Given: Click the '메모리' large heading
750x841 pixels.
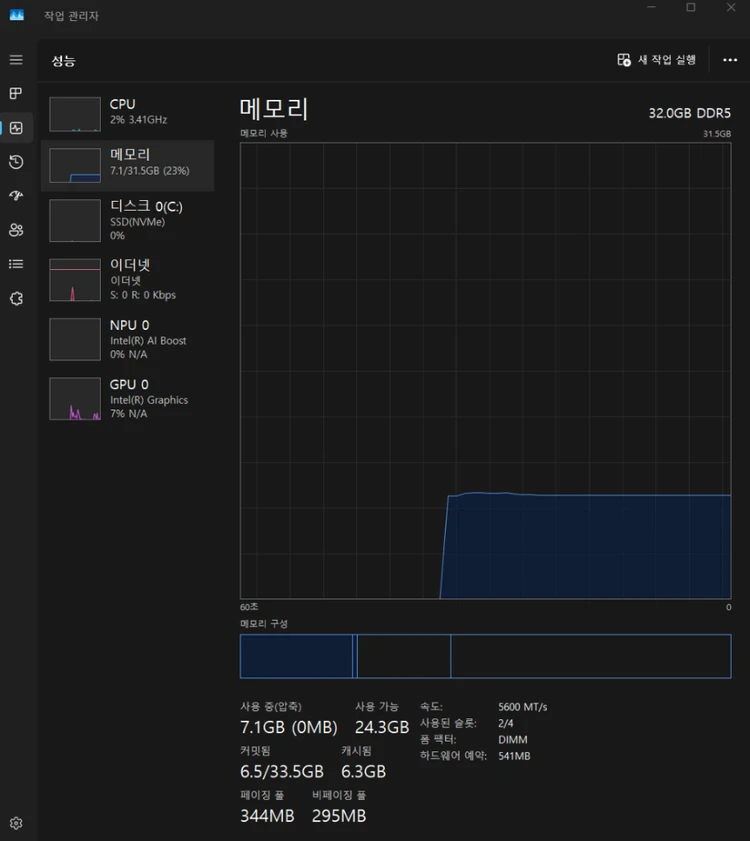Looking at the screenshot, I should click(x=274, y=109).
